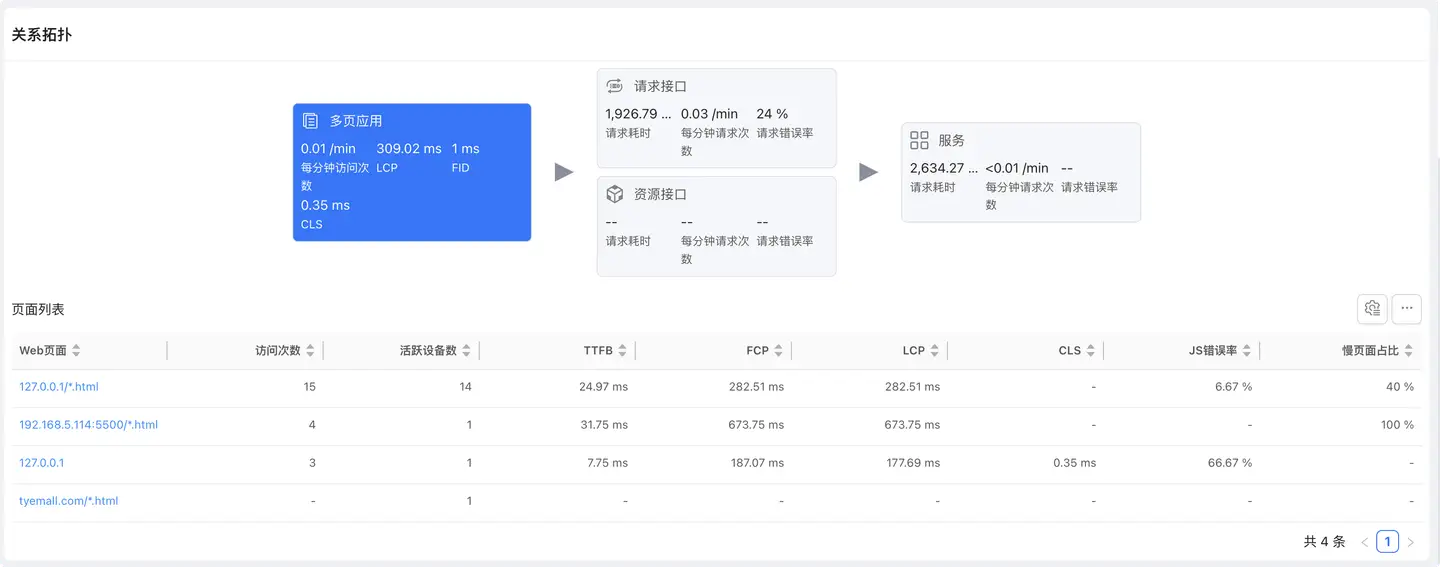Click the 服务 grid icon

919,141
